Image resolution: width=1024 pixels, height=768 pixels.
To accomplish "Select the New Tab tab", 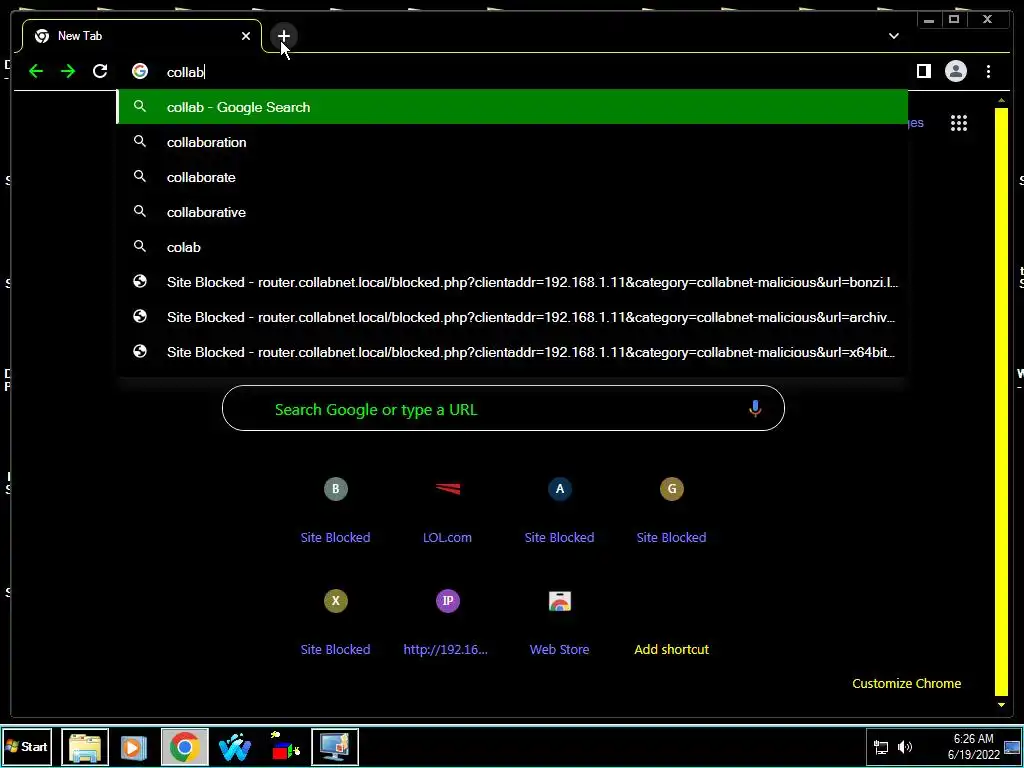I will pos(142,36).
